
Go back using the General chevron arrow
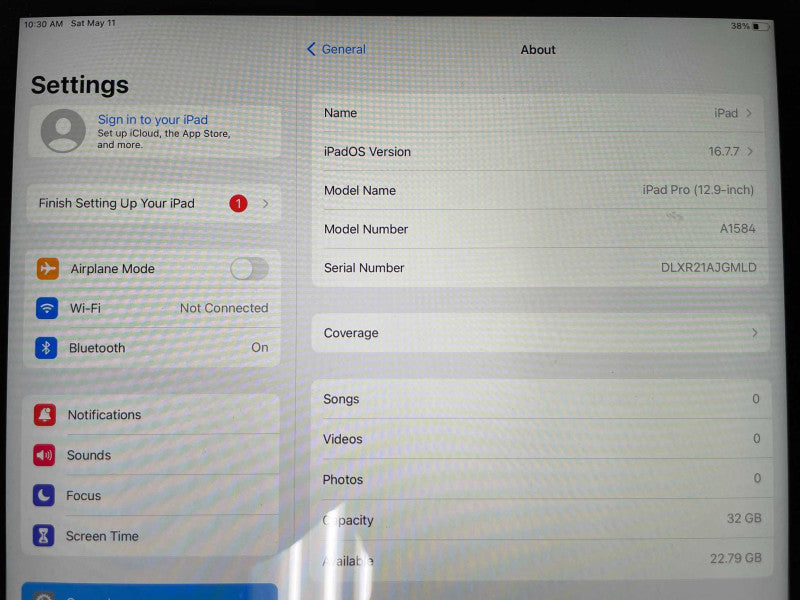tap(311, 49)
